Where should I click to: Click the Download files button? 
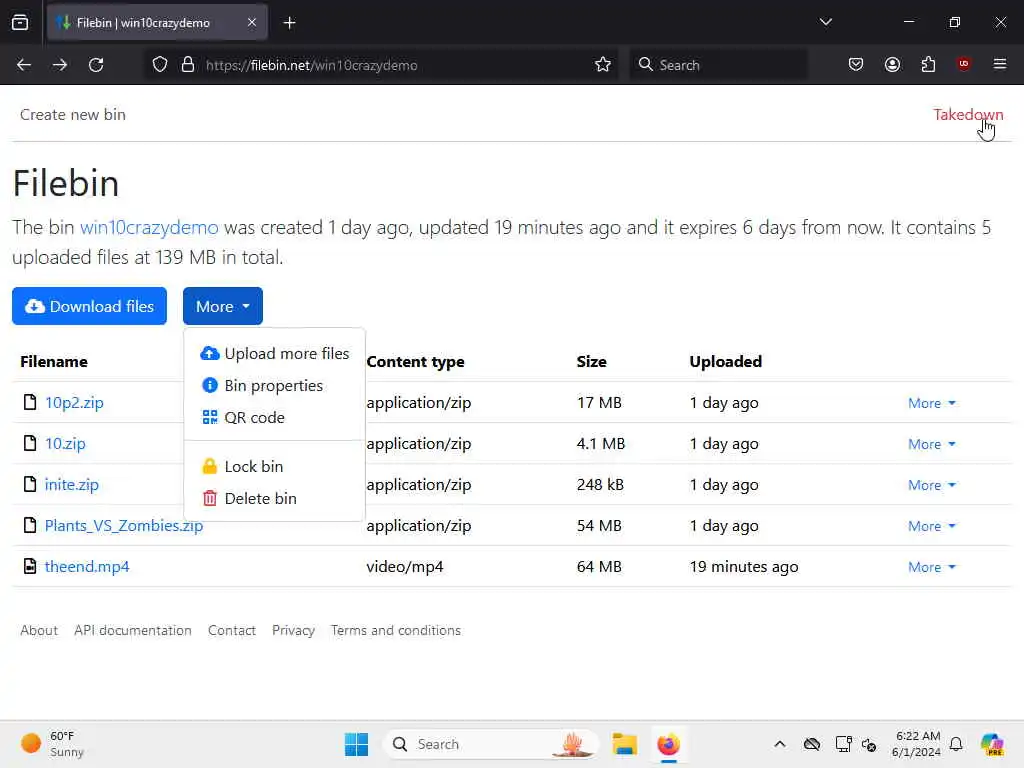89,306
